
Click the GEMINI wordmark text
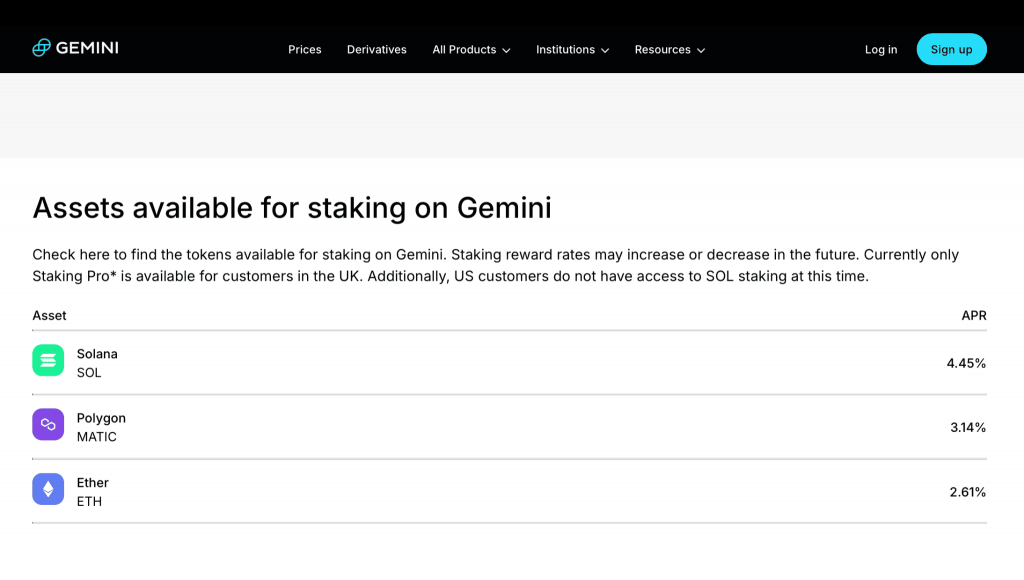click(x=87, y=48)
